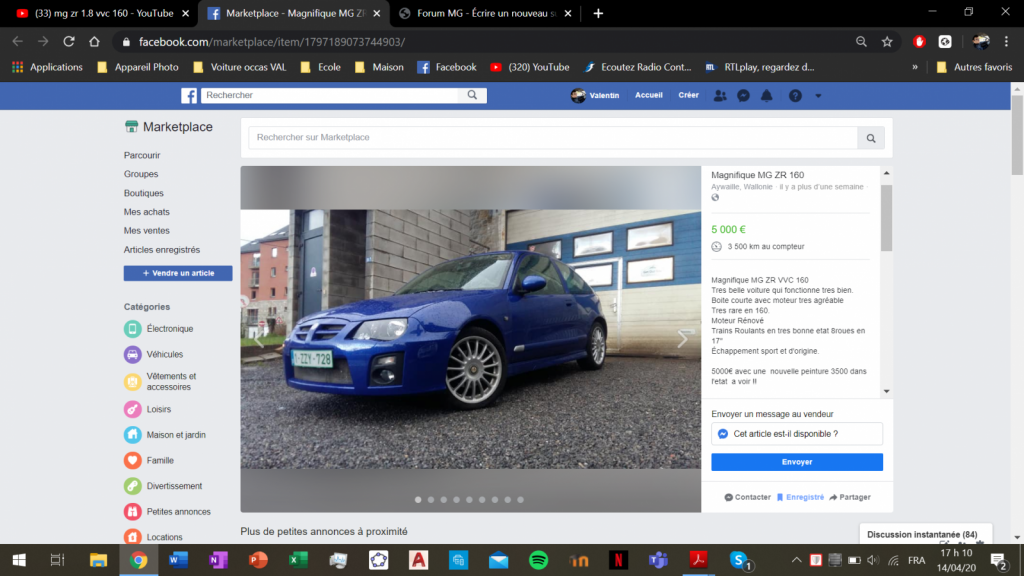Screen dimensions: 1024x576
Task: Open notifications bell icon
Action: tap(767, 95)
